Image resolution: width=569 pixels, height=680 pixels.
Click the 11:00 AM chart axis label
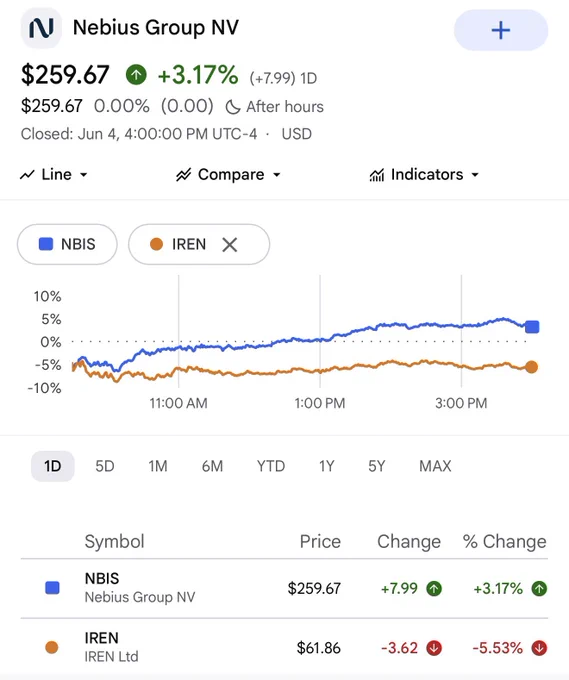[178, 403]
